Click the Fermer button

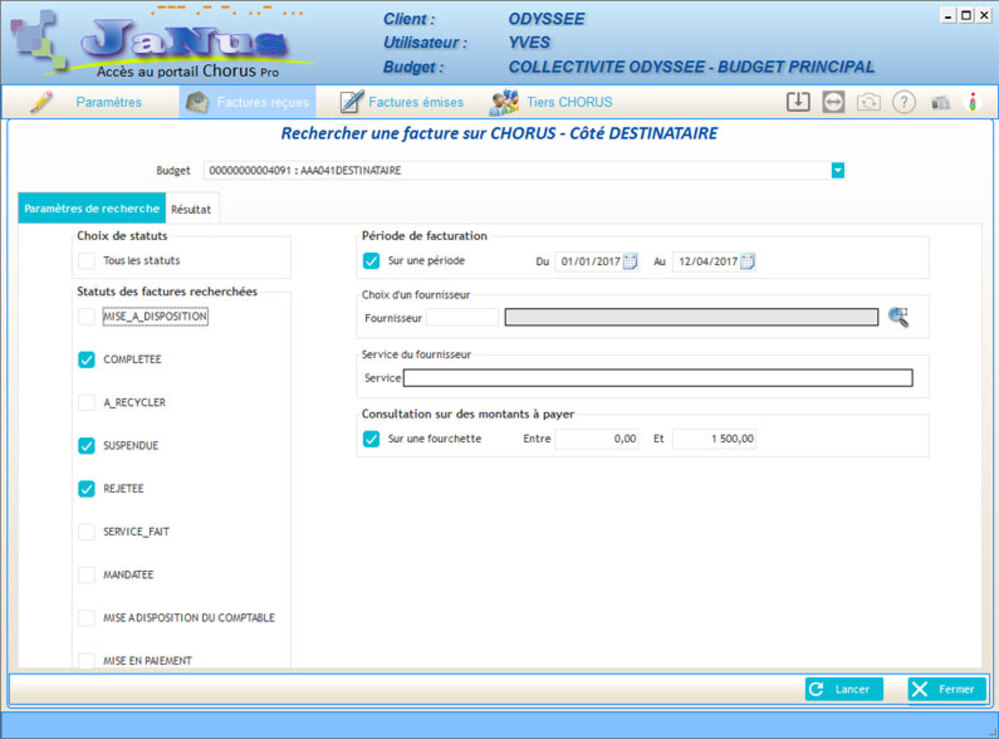coord(946,689)
